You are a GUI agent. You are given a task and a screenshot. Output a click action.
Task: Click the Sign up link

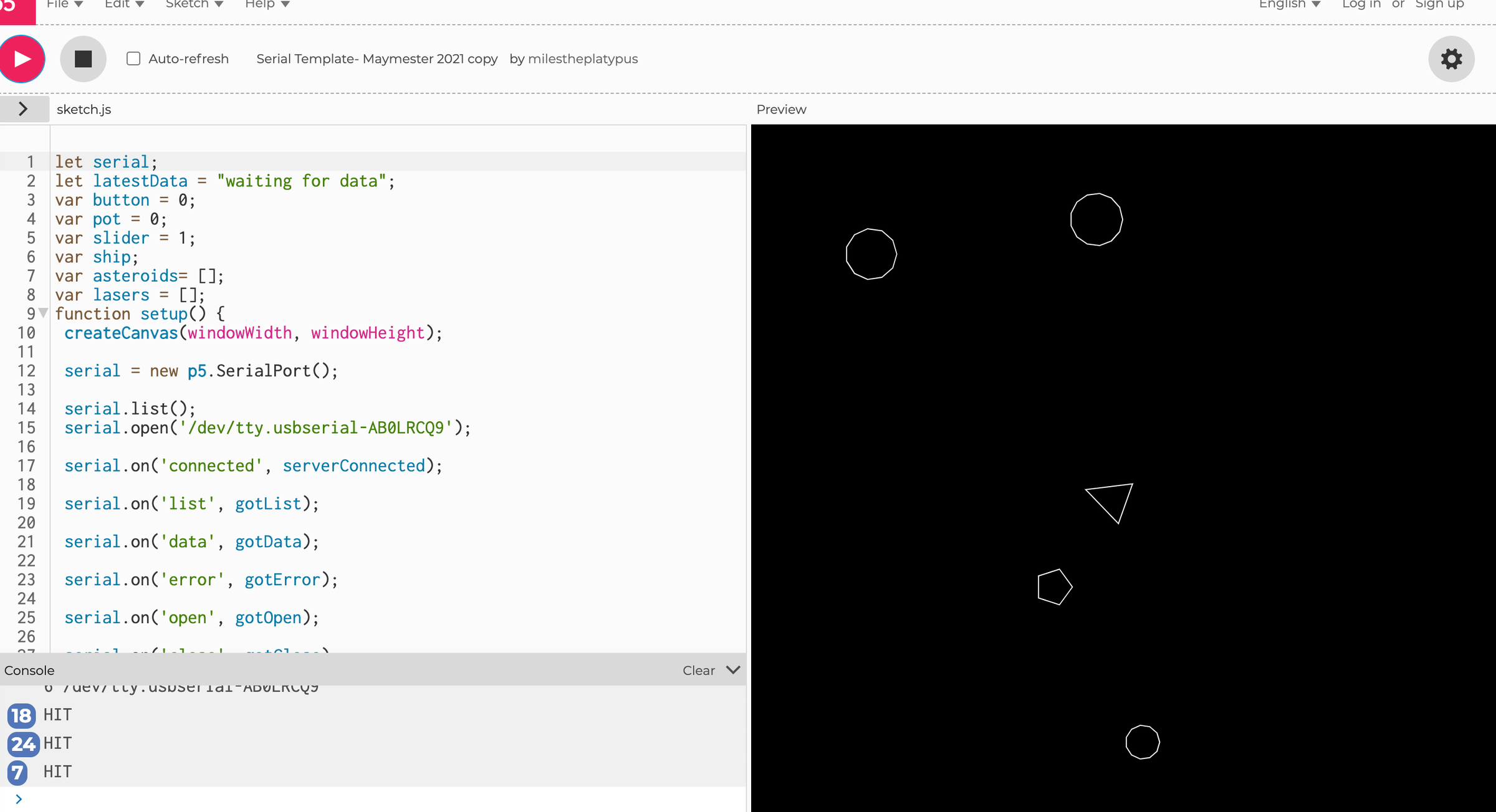tap(1439, 5)
